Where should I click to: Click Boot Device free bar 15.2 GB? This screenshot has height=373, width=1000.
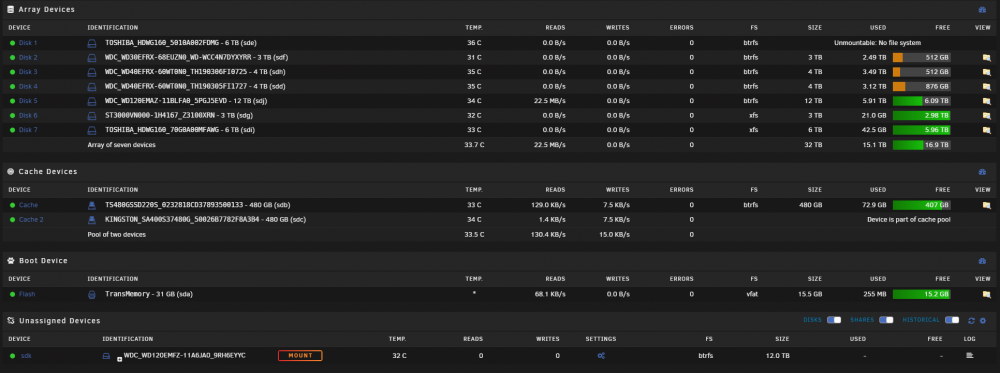point(922,294)
